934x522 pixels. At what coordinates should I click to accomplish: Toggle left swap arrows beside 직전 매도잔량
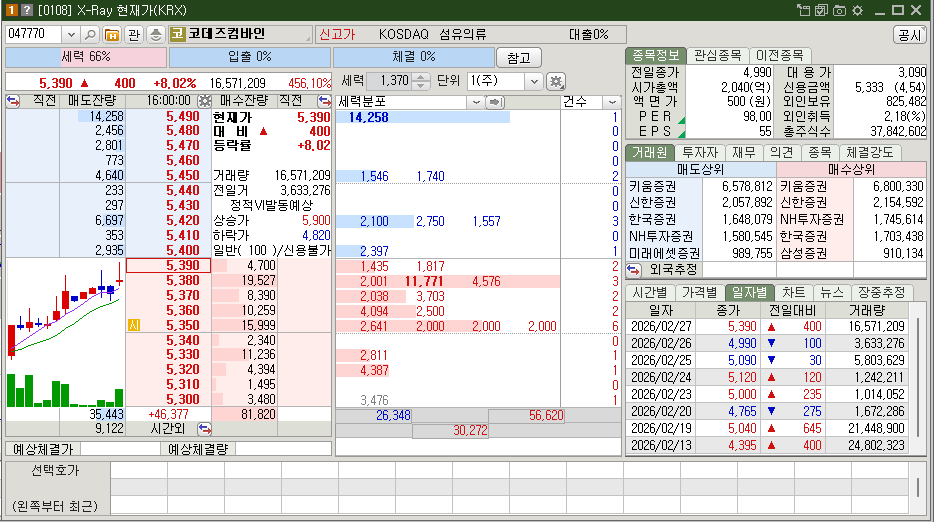coord(13,101)
